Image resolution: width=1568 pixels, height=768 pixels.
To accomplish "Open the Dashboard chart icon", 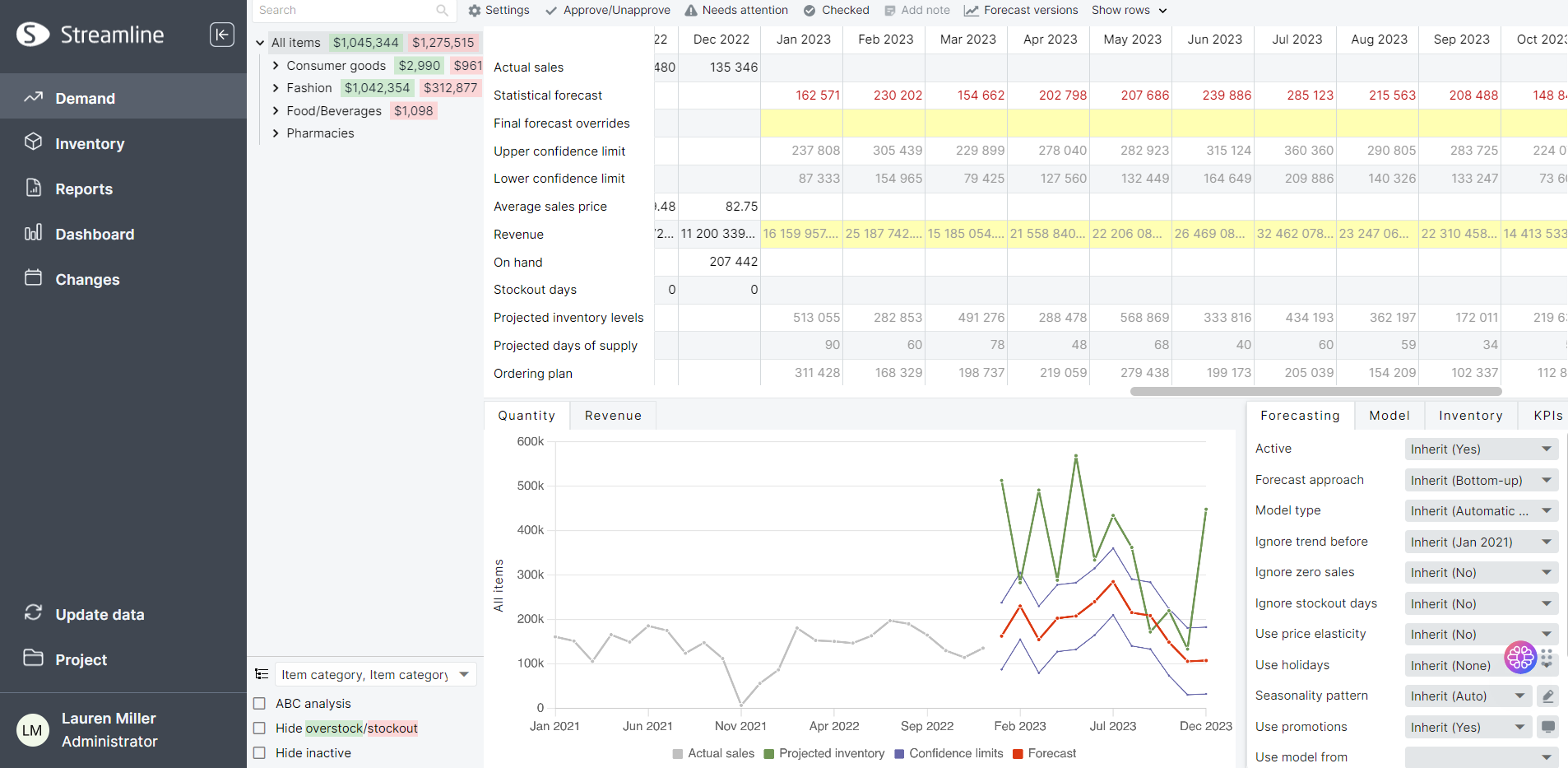I will tap(34, 232).
